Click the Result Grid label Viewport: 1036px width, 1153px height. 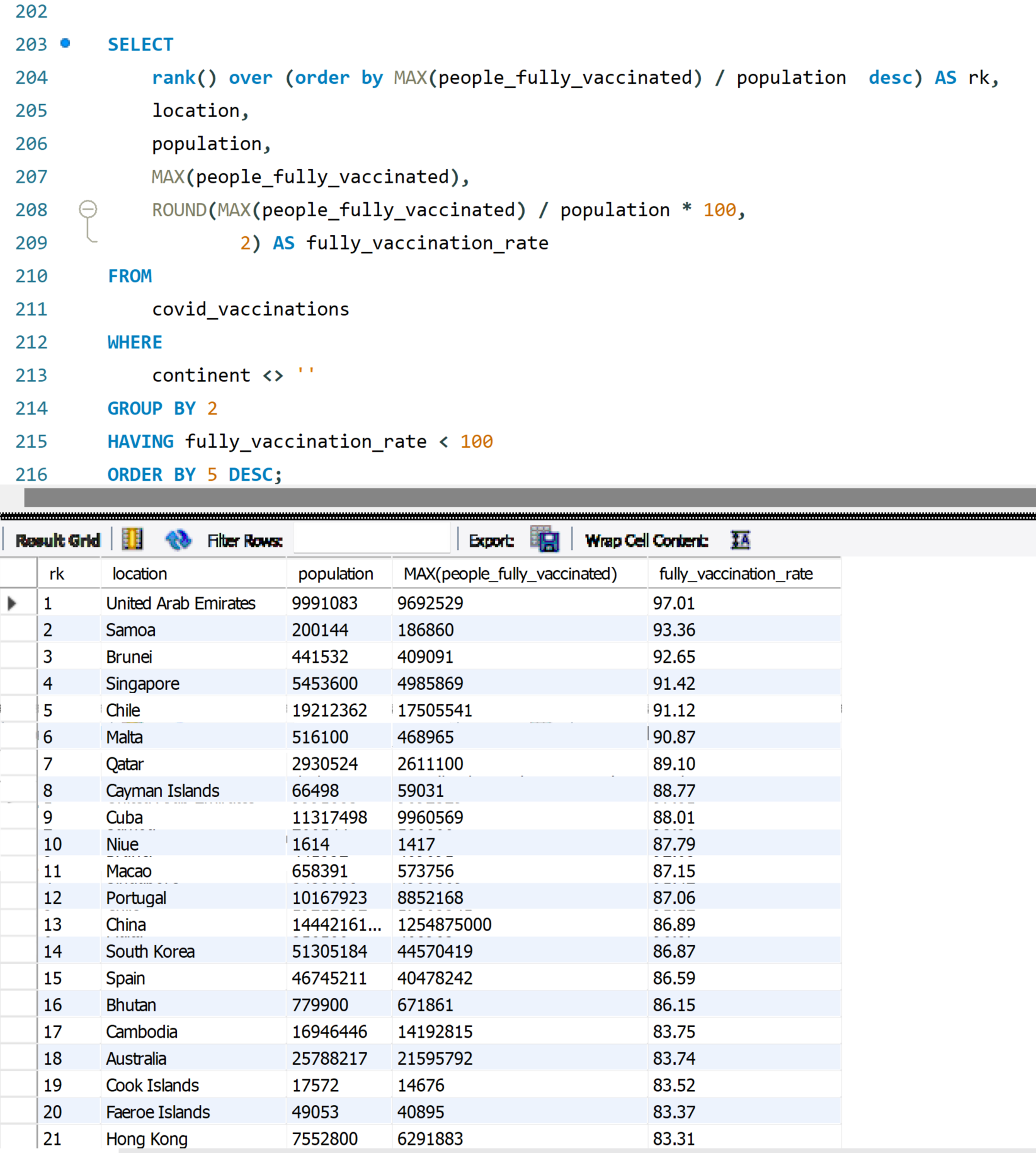(x=57, y=540)
